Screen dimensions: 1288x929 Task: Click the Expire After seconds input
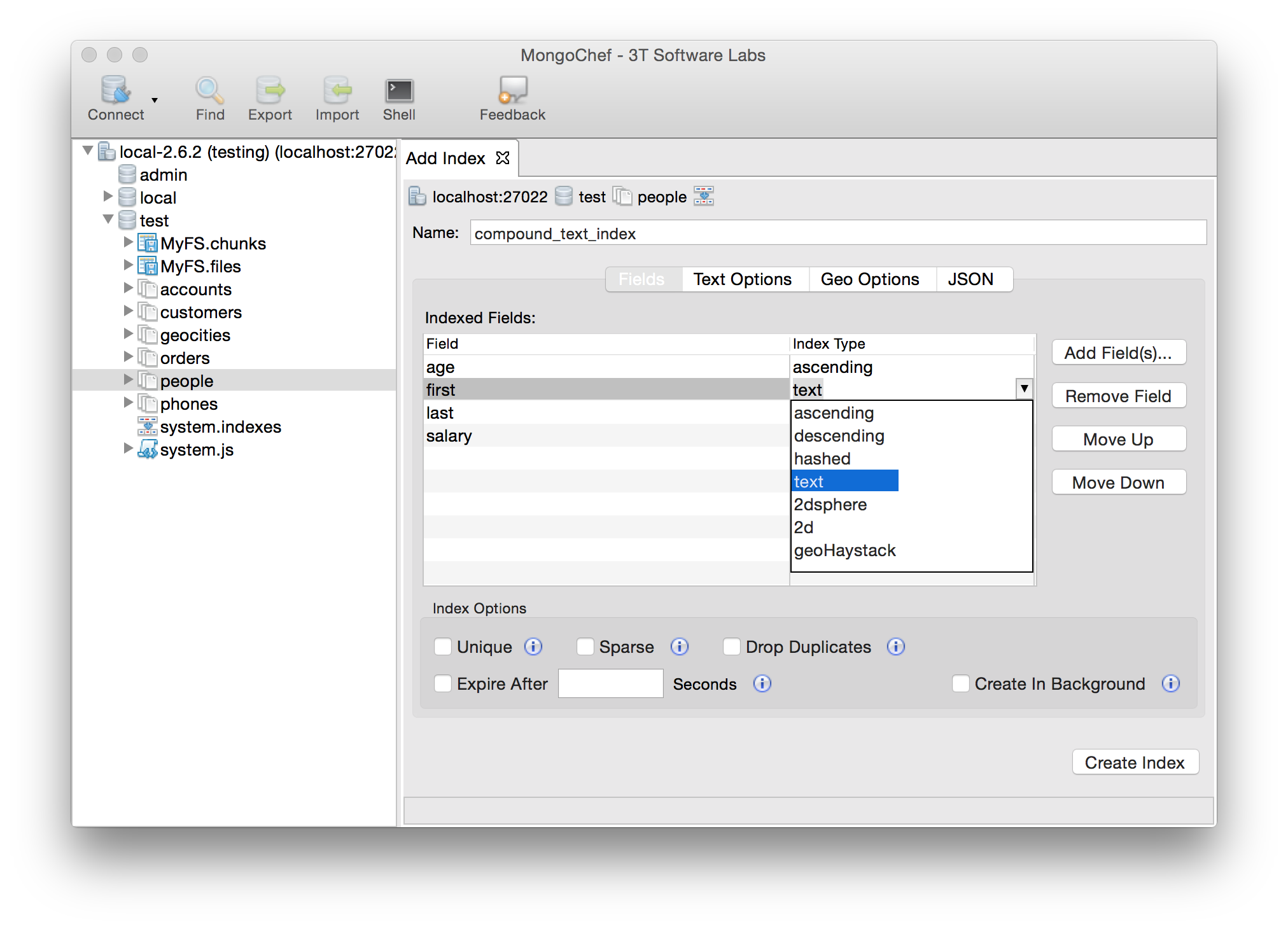coord(611,683)
